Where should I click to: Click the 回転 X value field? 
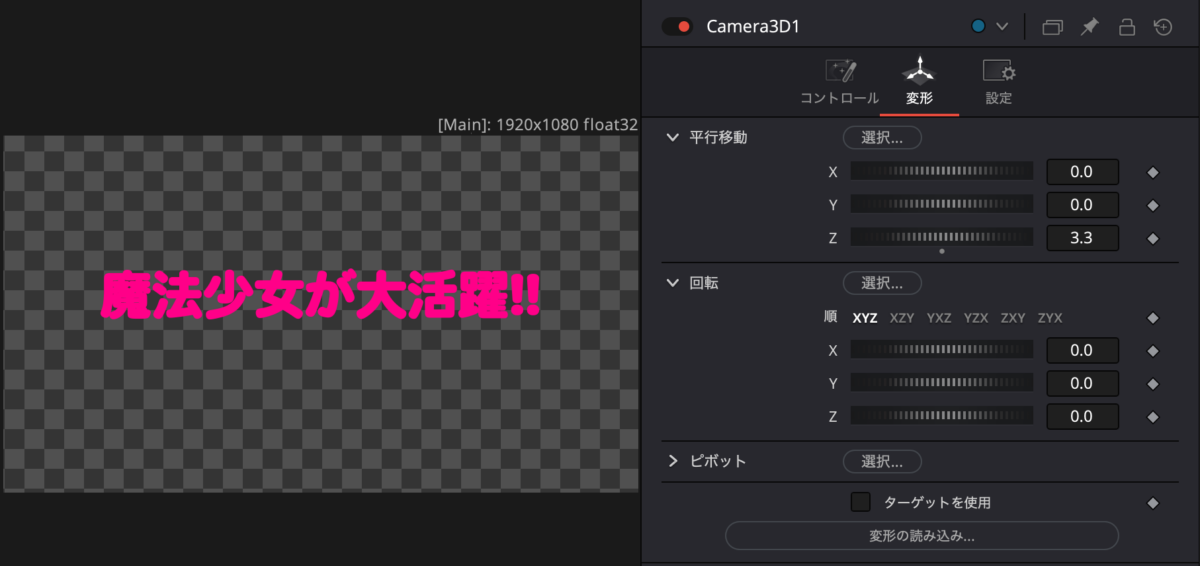(1082, 351)
